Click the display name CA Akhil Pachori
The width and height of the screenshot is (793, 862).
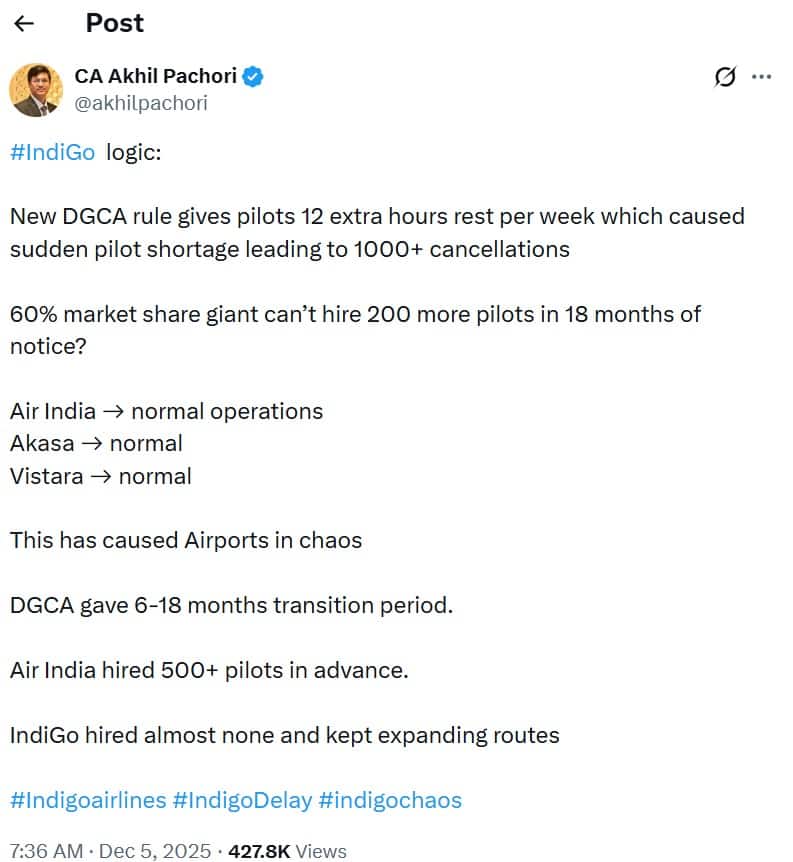(x=157, y=76)
